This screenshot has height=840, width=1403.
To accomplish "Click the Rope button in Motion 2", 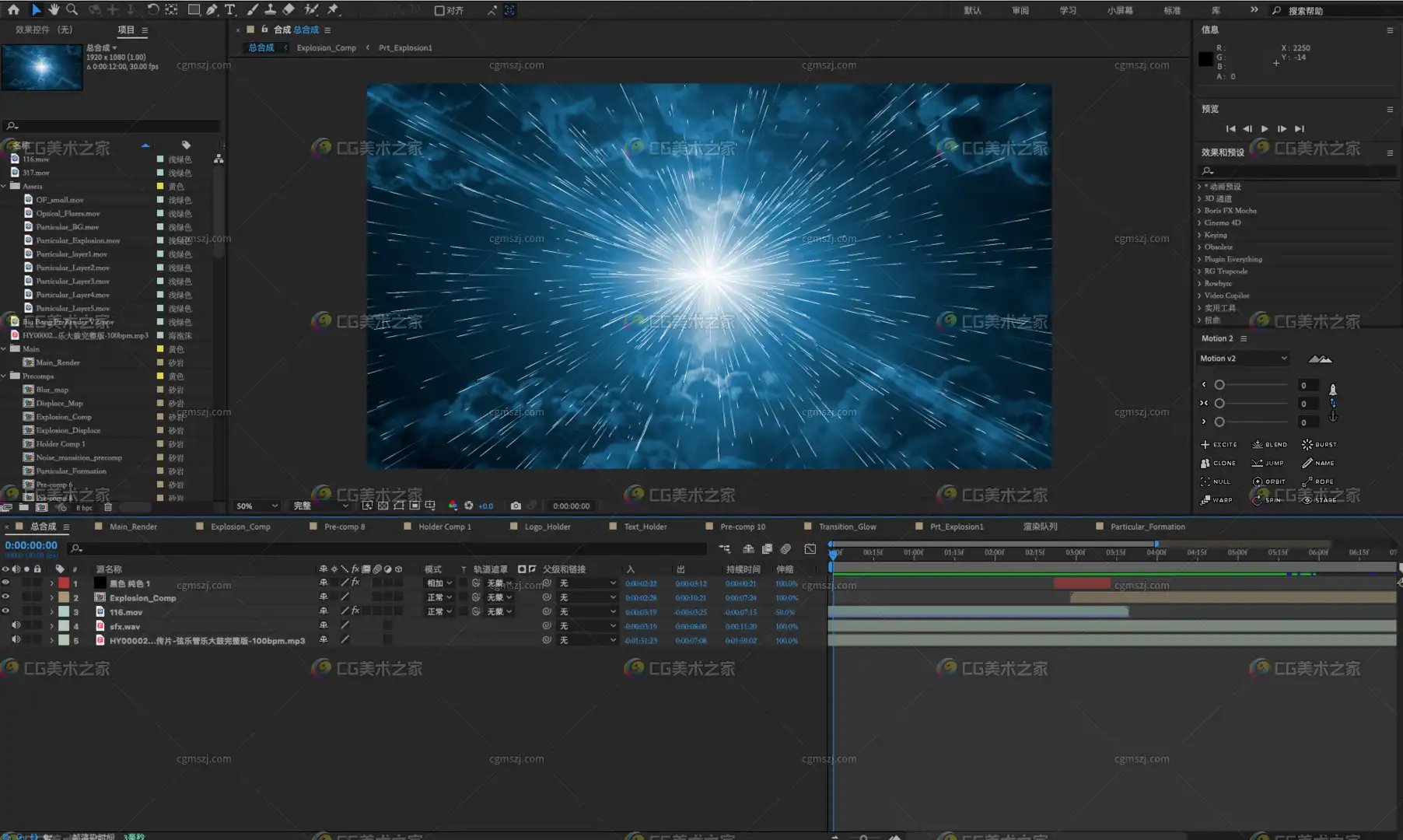I will pos(1318,481).
